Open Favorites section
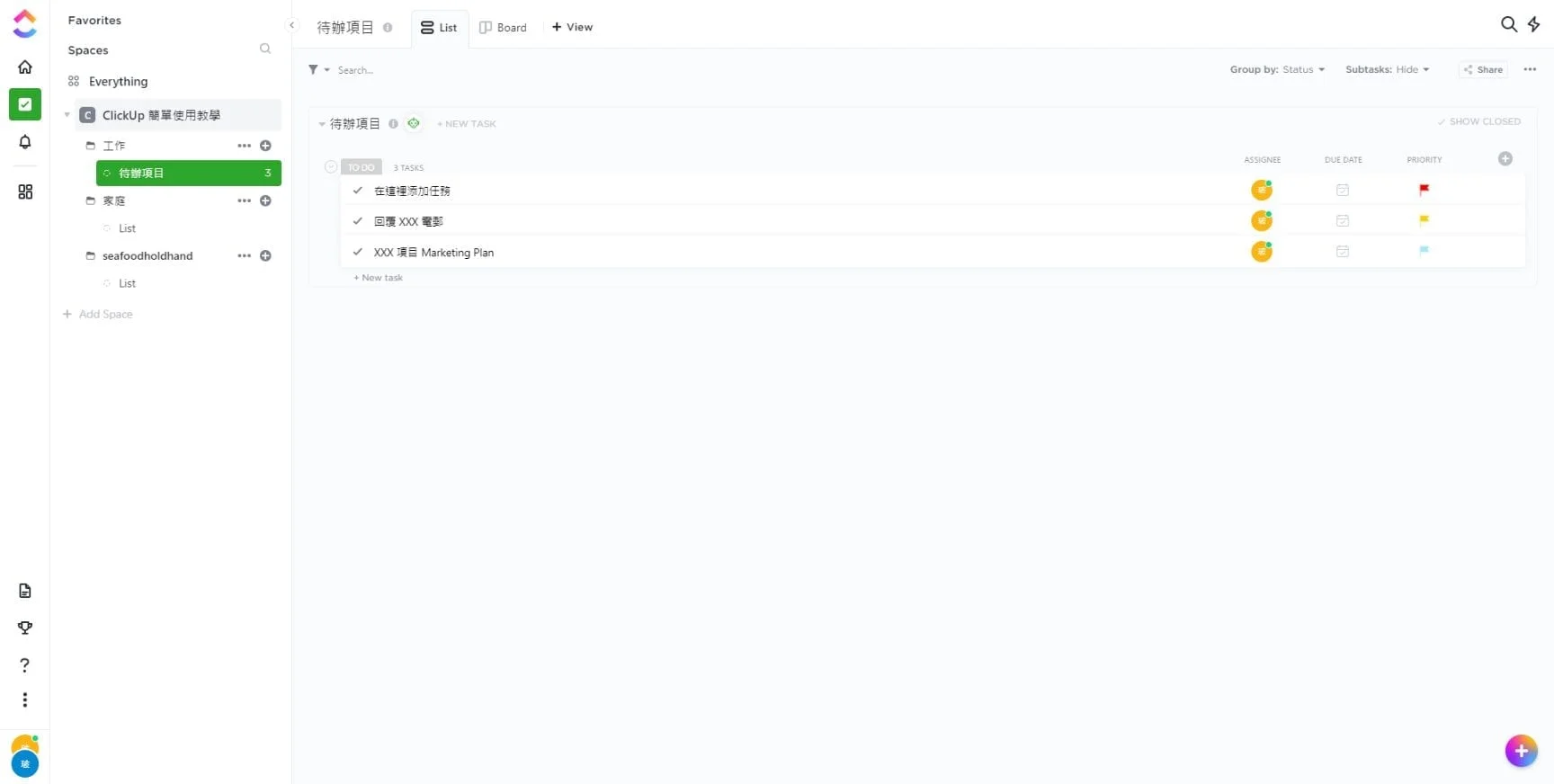1554x784 pixels. point(94,20)
